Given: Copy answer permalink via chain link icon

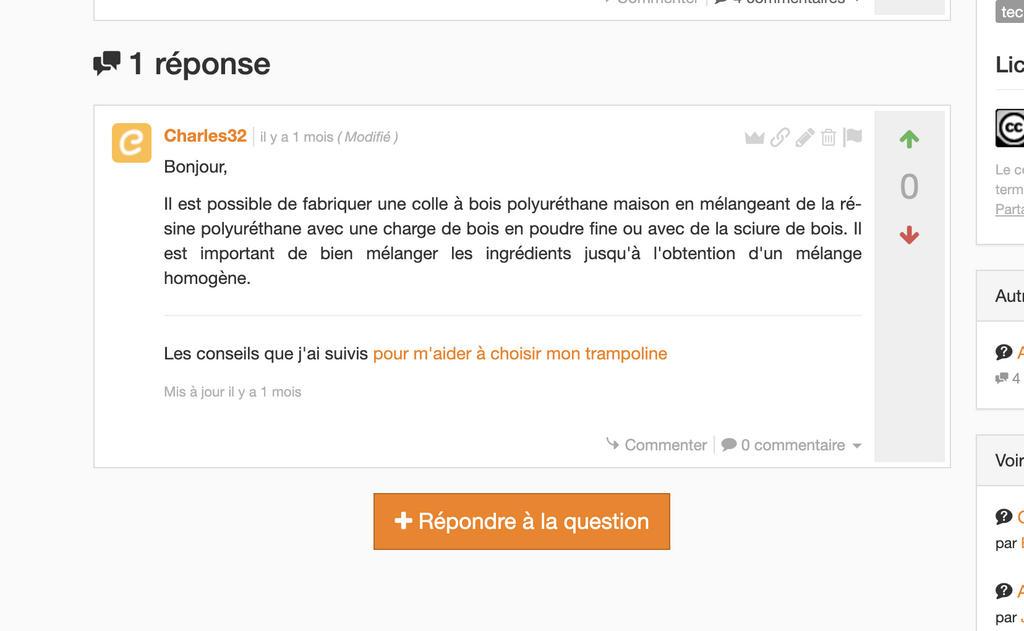Looking at the screenshot, I should 780,137.
